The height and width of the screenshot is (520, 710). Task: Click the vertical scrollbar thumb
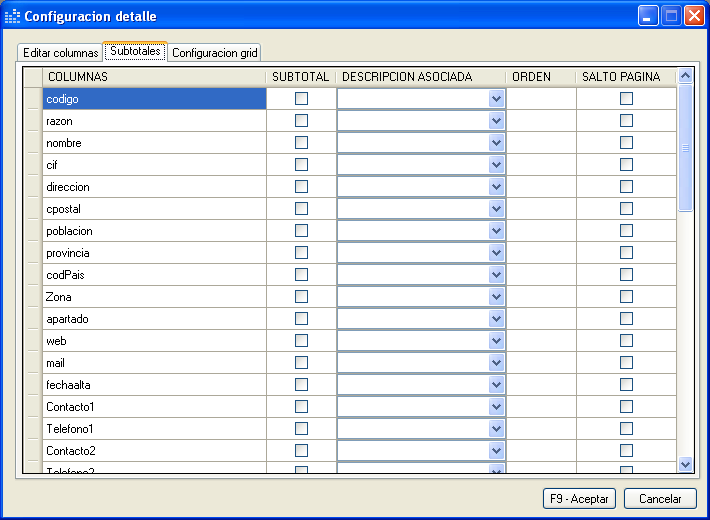(685, 147)
